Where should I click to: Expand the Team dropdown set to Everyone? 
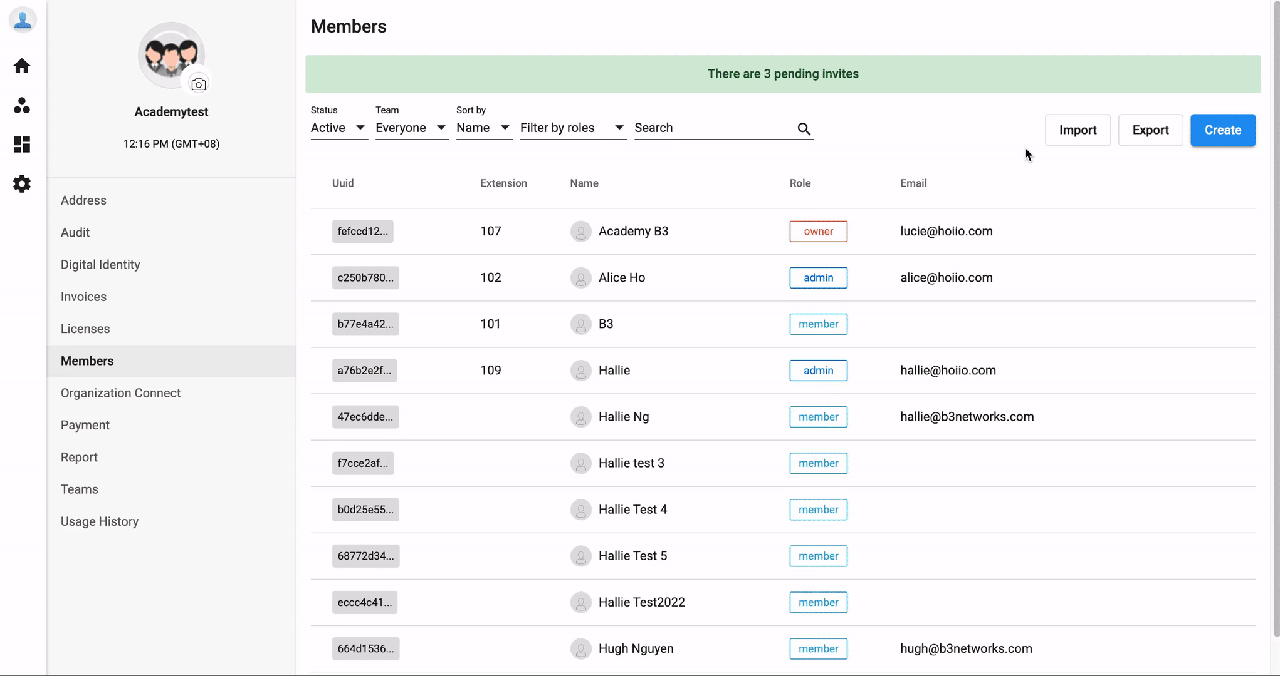412,128
